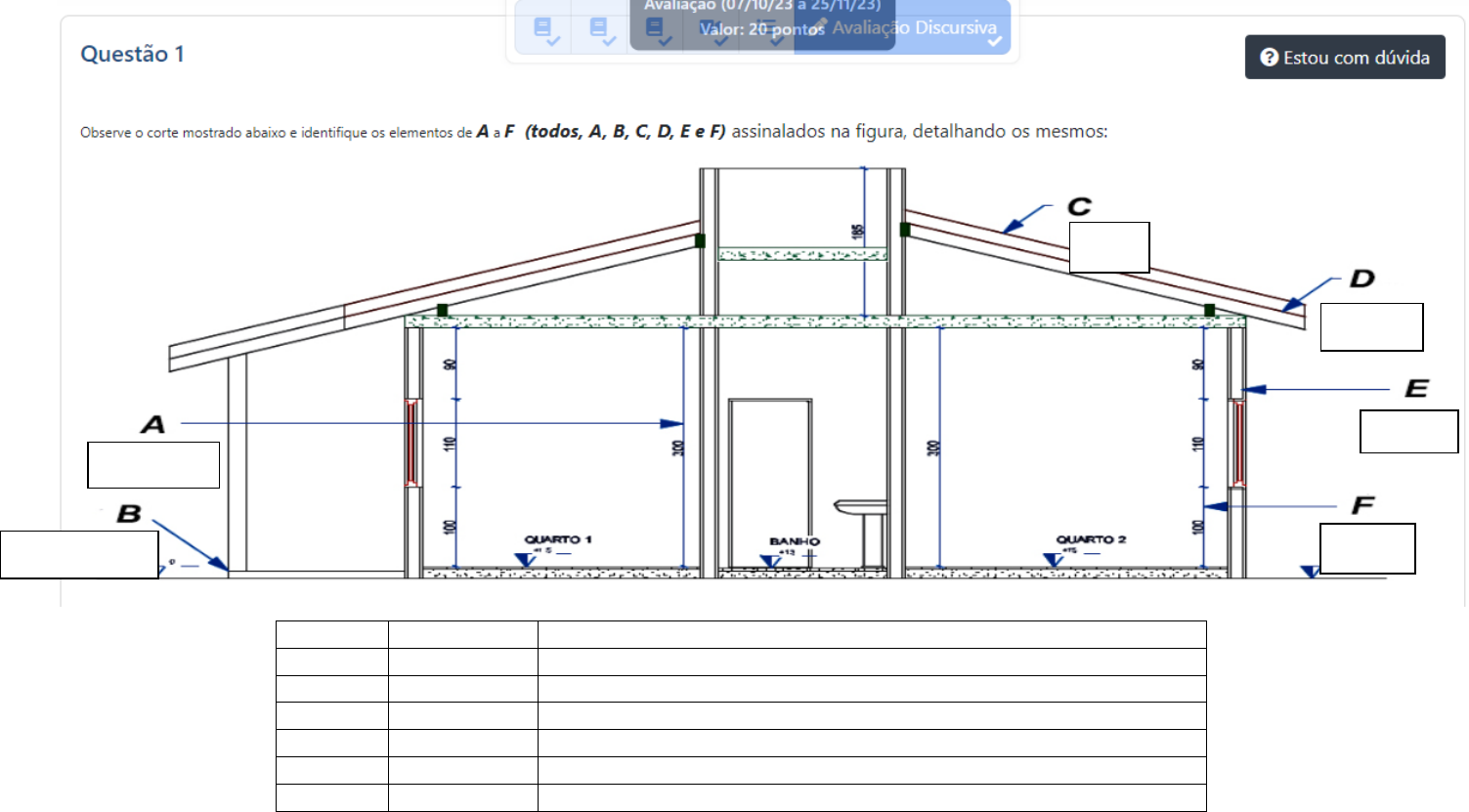The image size is (1469, 812).
Task: Click the second light-blue book step icon
Action: (599, 28)
